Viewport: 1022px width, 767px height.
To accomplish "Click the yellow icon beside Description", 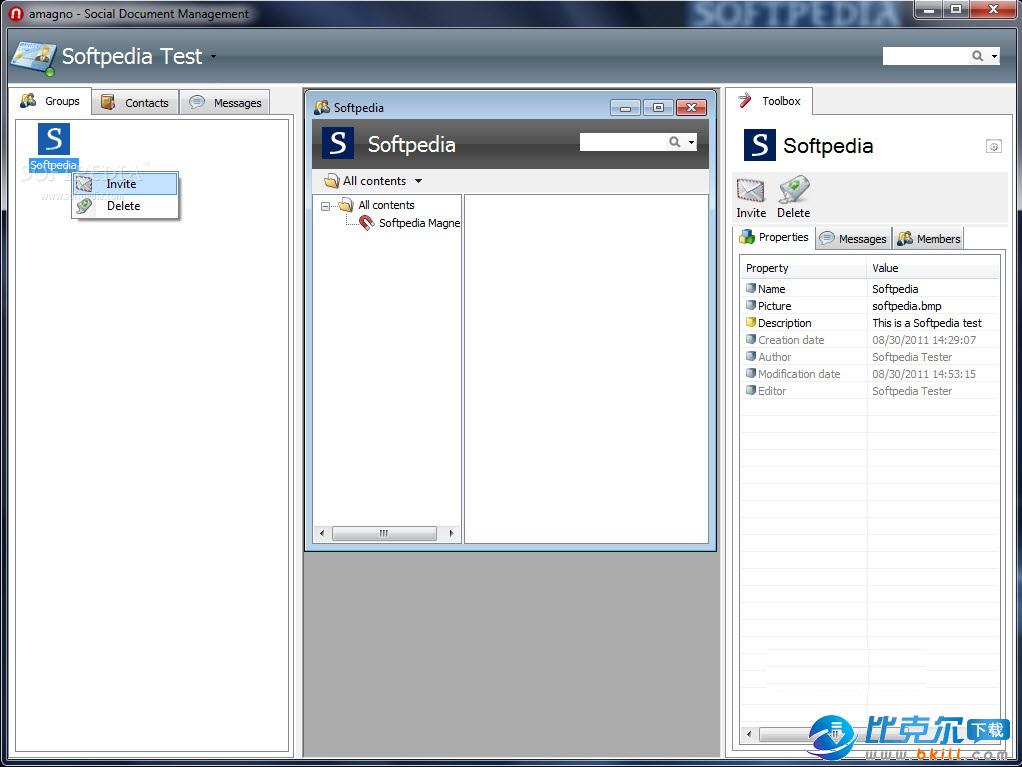I will pyautogui.click(x=751, y=322).
